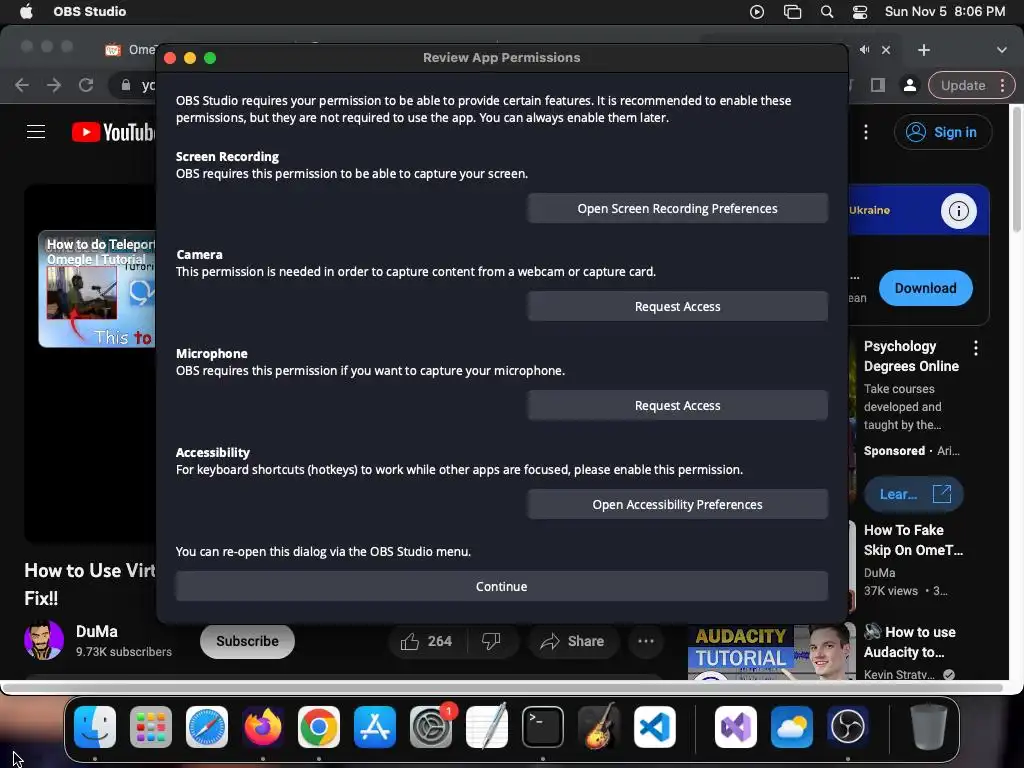
Task: Open Terminal from the Dock
Action: point(543,727)
